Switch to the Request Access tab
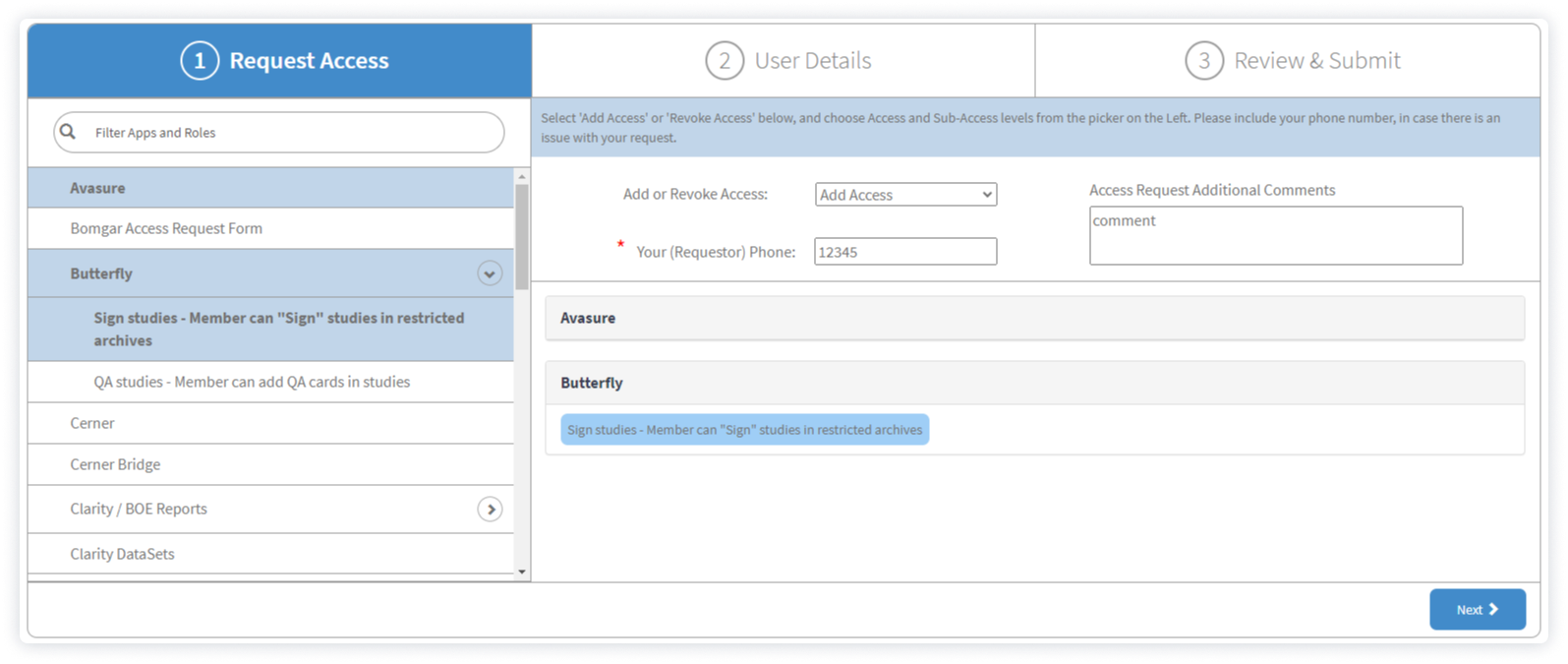This screenshot has height=664, width=1568. (280, 61)
